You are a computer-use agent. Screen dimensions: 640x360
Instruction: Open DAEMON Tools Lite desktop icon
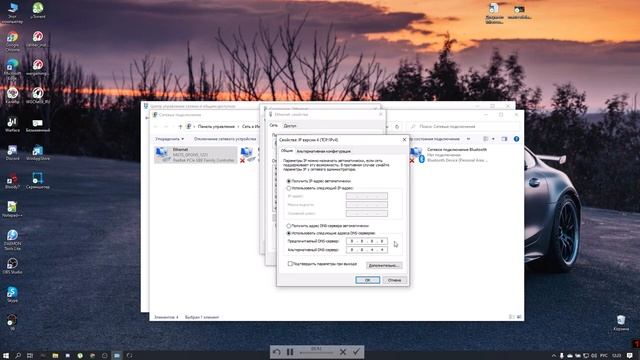coord(12,240)
